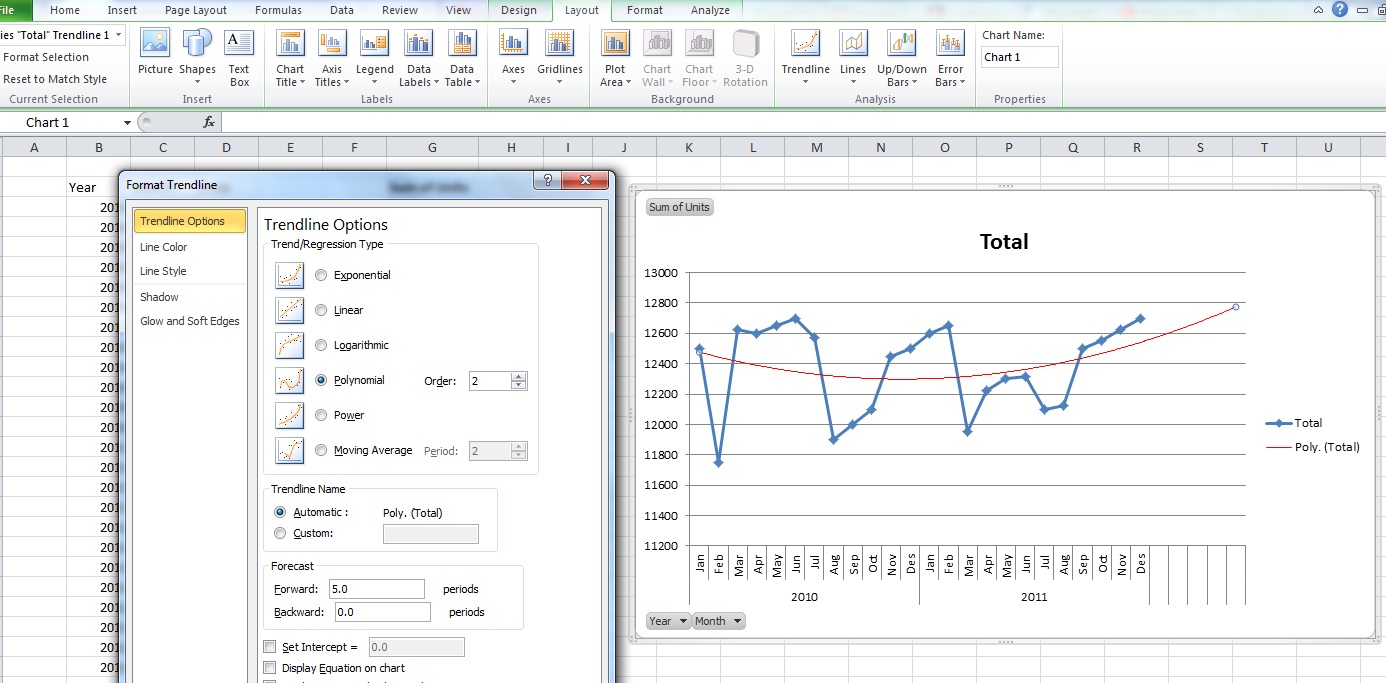The height and width of the screenshot is (683, 1386).
Task: Open the Plot Area options
Action: pos(613,57)
